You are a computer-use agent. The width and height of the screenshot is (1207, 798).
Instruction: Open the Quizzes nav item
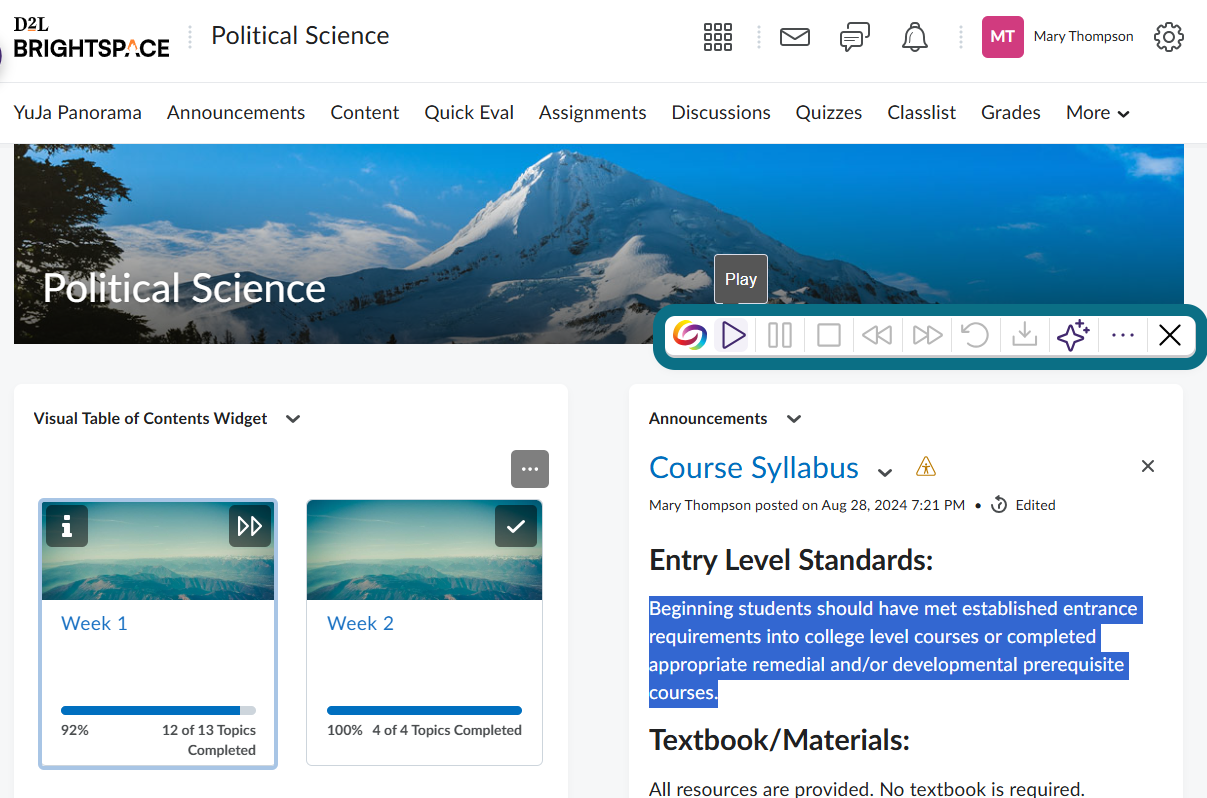click(x=829, y=112)
